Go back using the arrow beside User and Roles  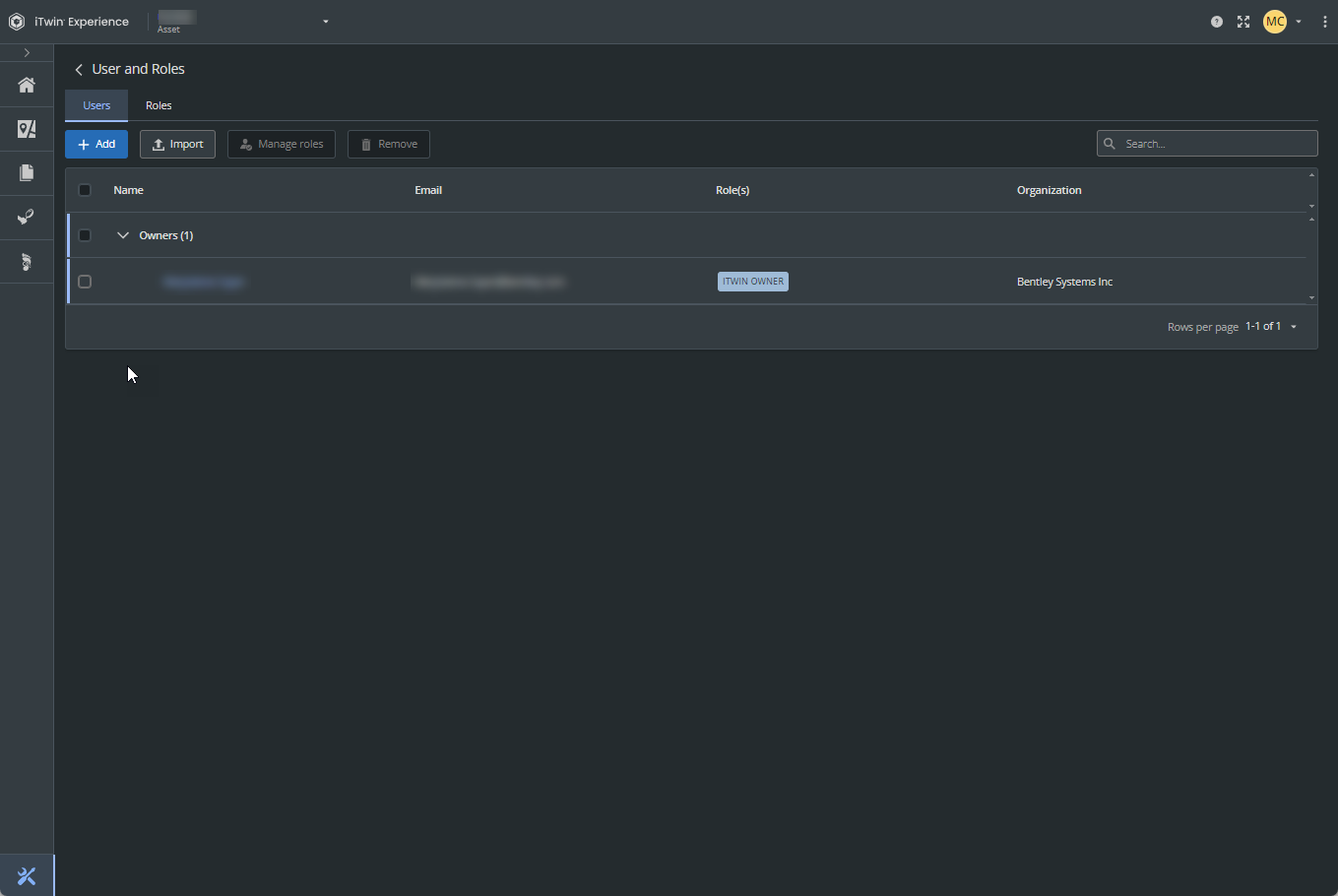(x=79, y=70)
